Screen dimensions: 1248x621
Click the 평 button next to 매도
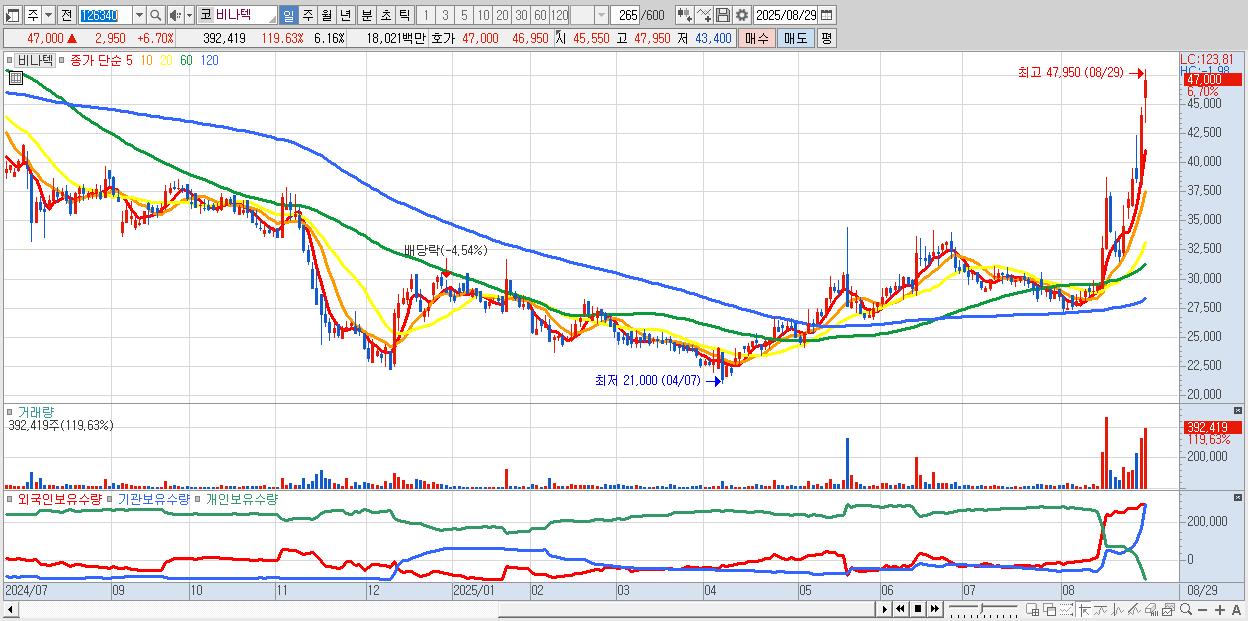[826, 38]
